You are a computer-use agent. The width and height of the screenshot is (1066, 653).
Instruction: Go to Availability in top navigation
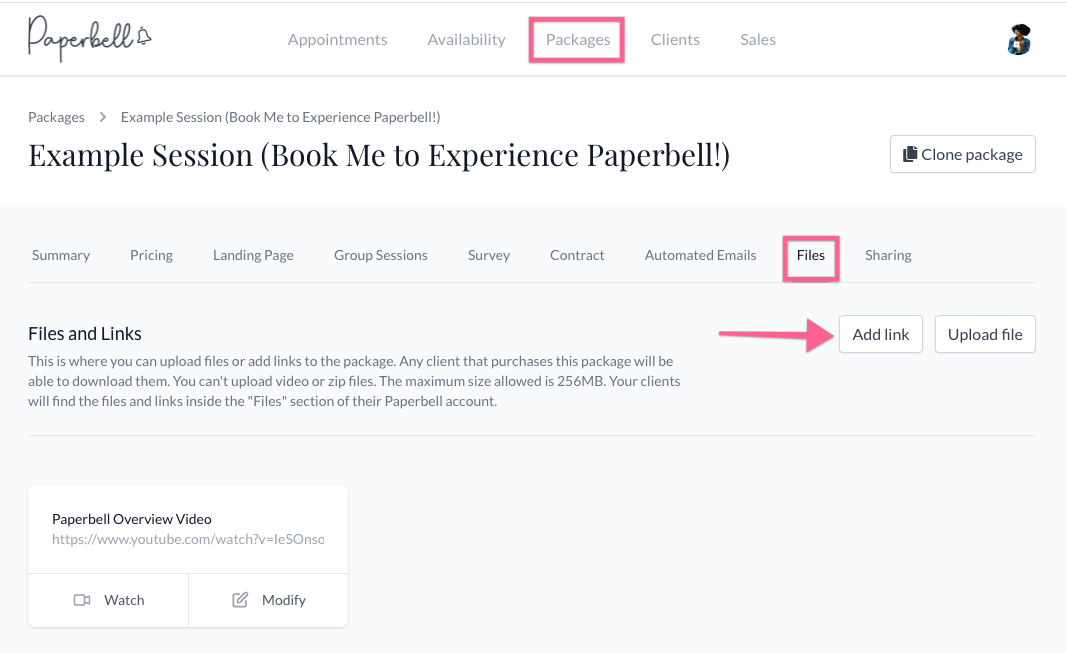click(466, 40)
